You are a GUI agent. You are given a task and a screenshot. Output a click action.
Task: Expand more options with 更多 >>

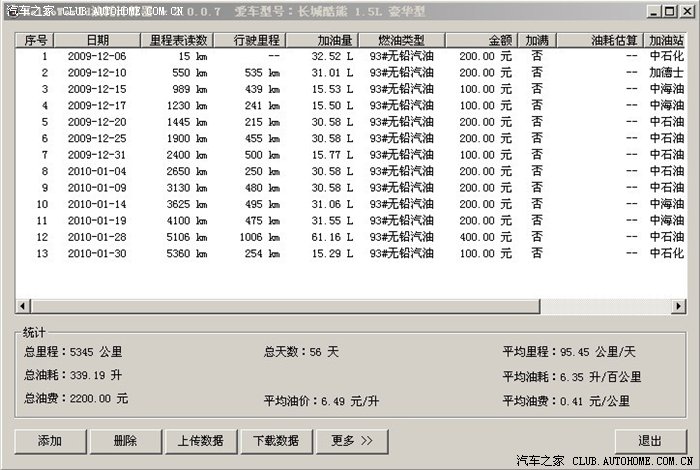tap(352, 441)
